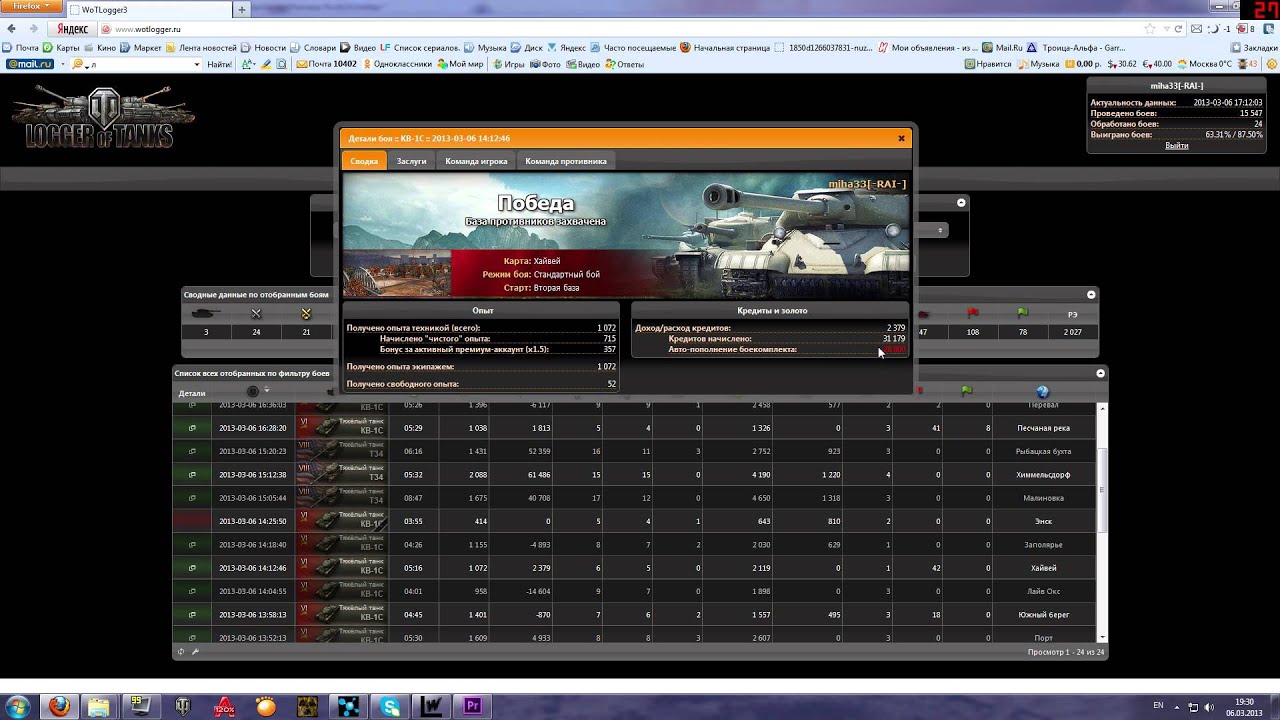Select the Песчаная река map cell
Viewport: 1280px width, 720px height.
click(x=1043, y=428)
